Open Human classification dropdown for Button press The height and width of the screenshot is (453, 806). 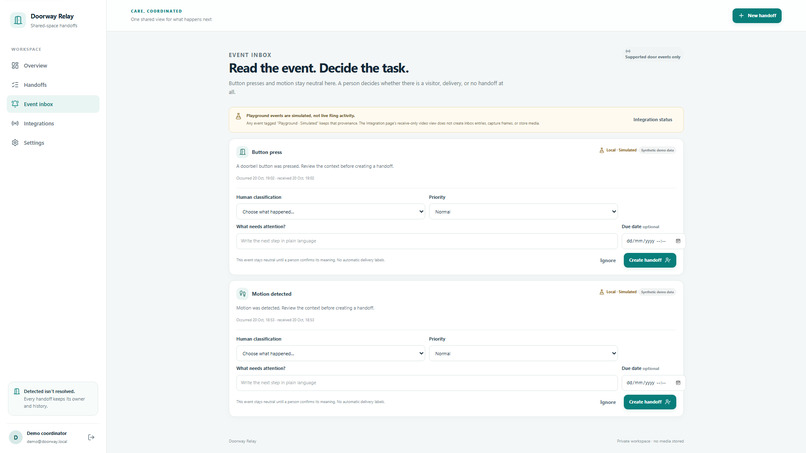click(331, 212)
